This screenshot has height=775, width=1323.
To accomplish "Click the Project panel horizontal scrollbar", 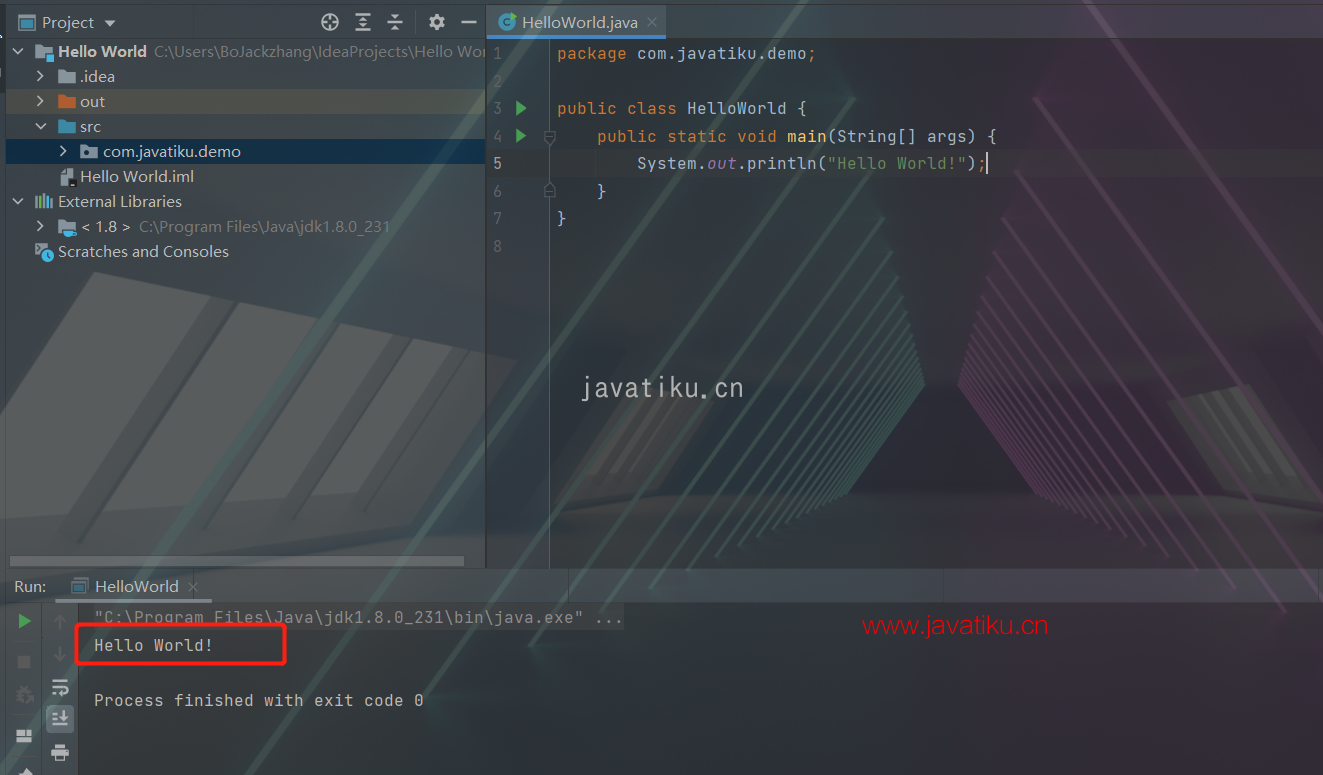I will [x=236, y=561].
